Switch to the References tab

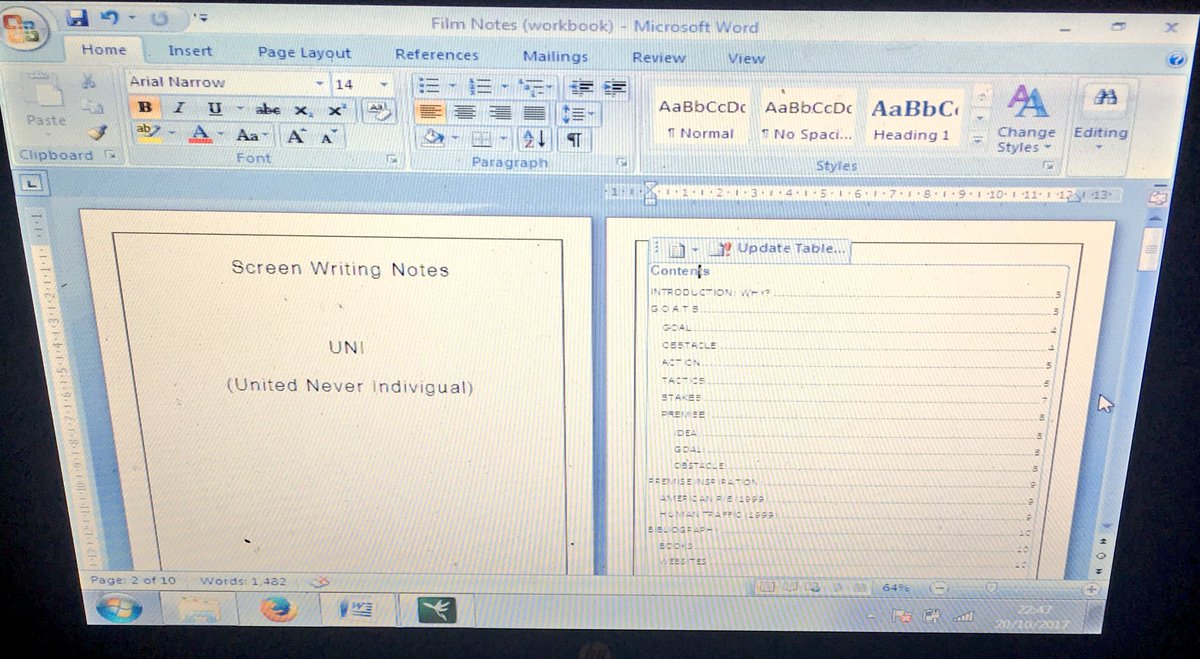coord(436,55)
